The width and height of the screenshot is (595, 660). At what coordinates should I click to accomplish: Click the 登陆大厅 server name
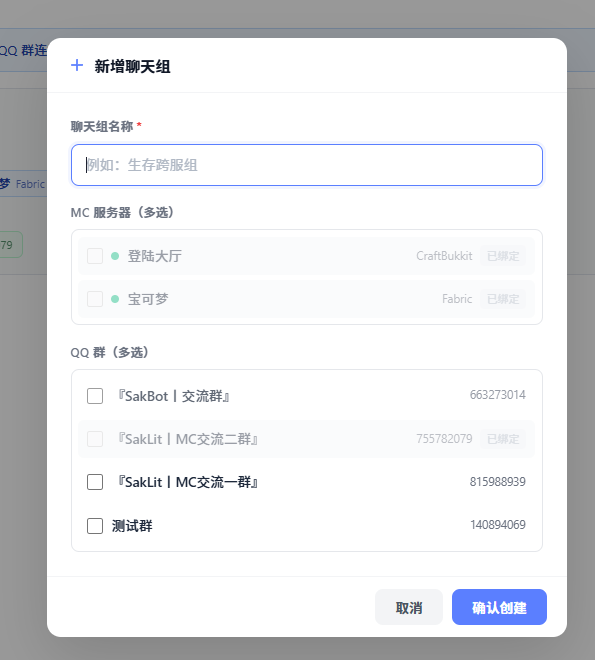[154, 256]
